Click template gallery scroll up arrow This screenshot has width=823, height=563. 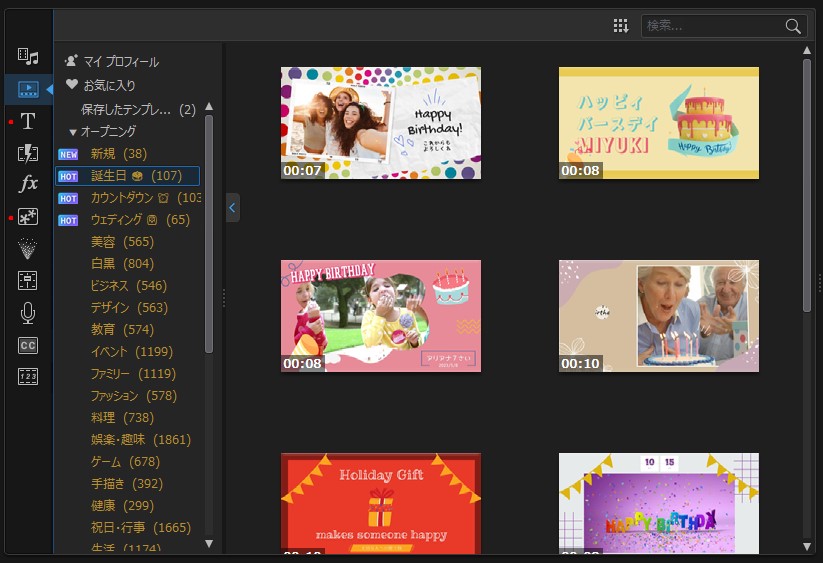point(807,50)
